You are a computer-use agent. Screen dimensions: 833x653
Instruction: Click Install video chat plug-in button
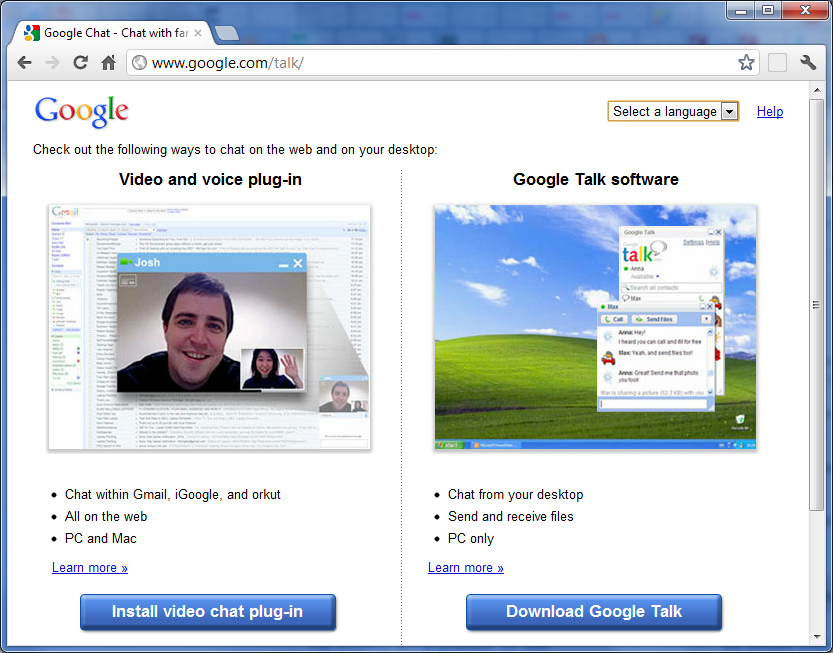click(x=208, y=612)
